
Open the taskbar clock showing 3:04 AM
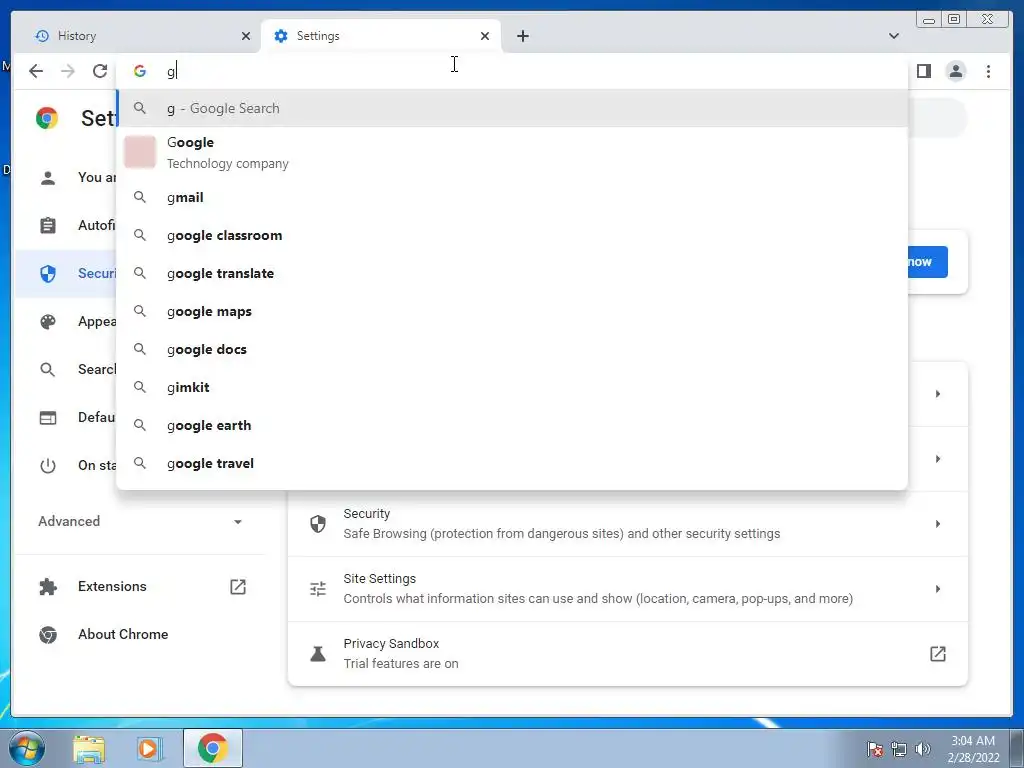tap(973, 748)
